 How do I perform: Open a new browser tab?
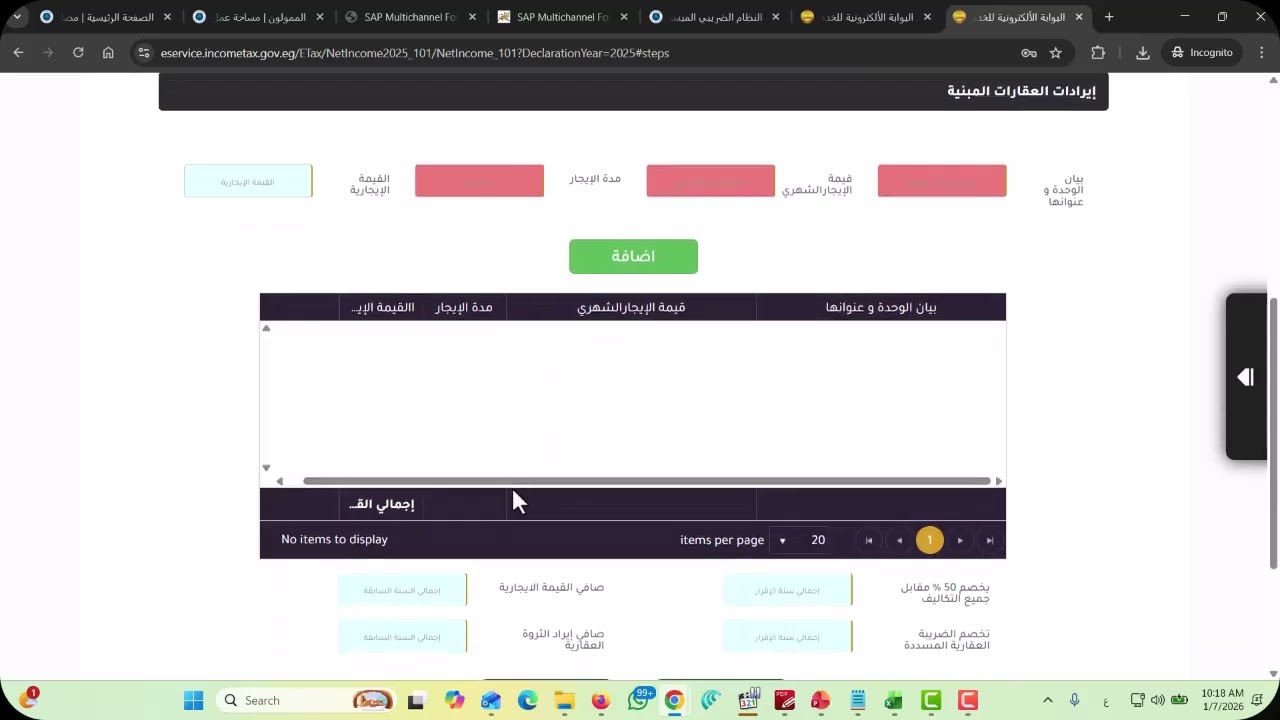[1109, 17]
